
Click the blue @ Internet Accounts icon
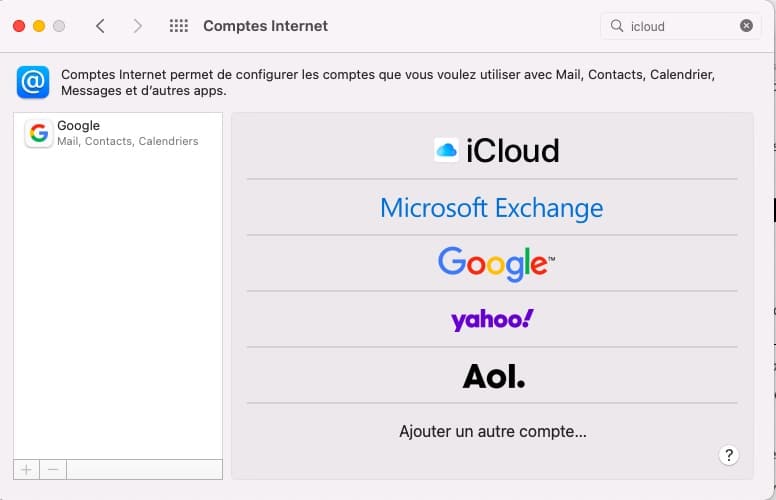click(33, 82)
